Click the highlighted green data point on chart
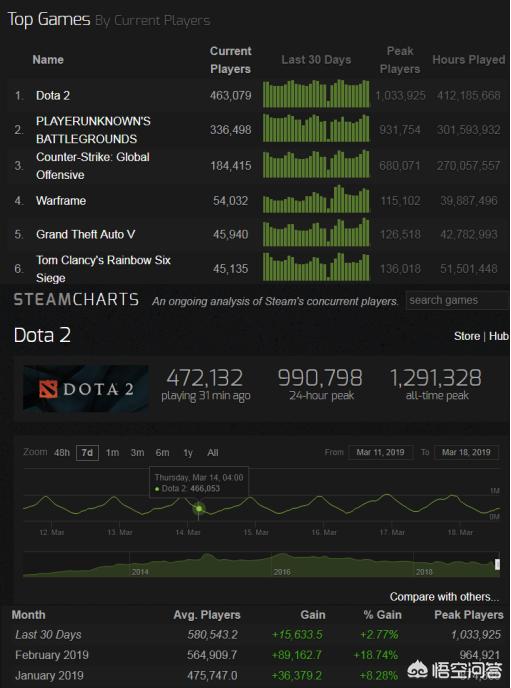511x688 pixels. (199, 509)
